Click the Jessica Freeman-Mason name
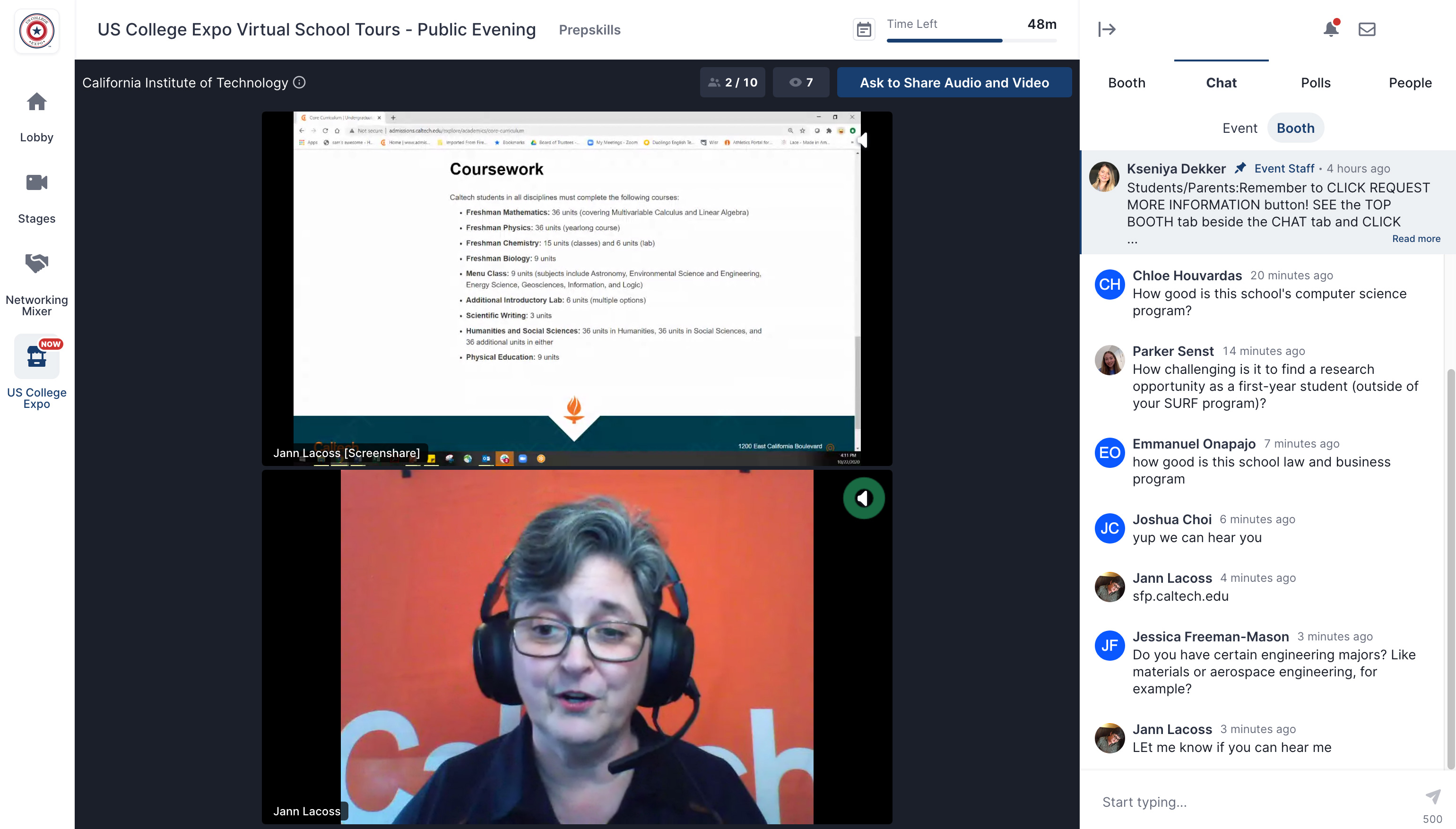1456x829 pixels. click(x=1210, y=637)
